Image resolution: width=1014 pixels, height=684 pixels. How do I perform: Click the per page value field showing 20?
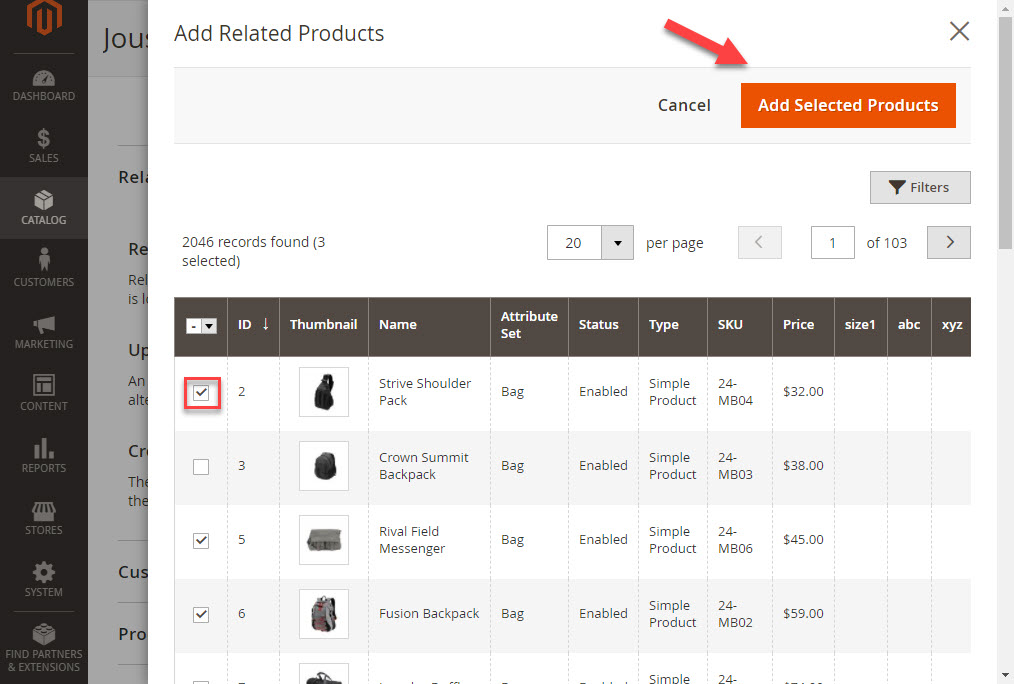tap(574, 242)
